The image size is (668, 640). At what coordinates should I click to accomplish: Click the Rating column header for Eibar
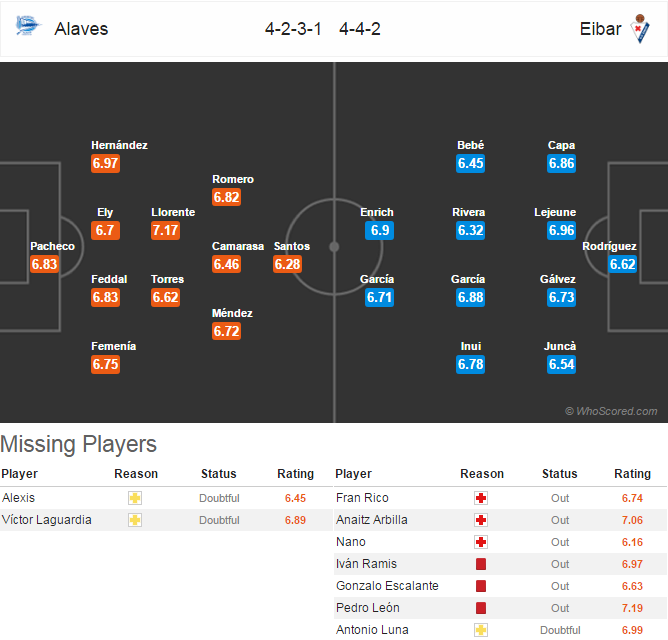632,474
